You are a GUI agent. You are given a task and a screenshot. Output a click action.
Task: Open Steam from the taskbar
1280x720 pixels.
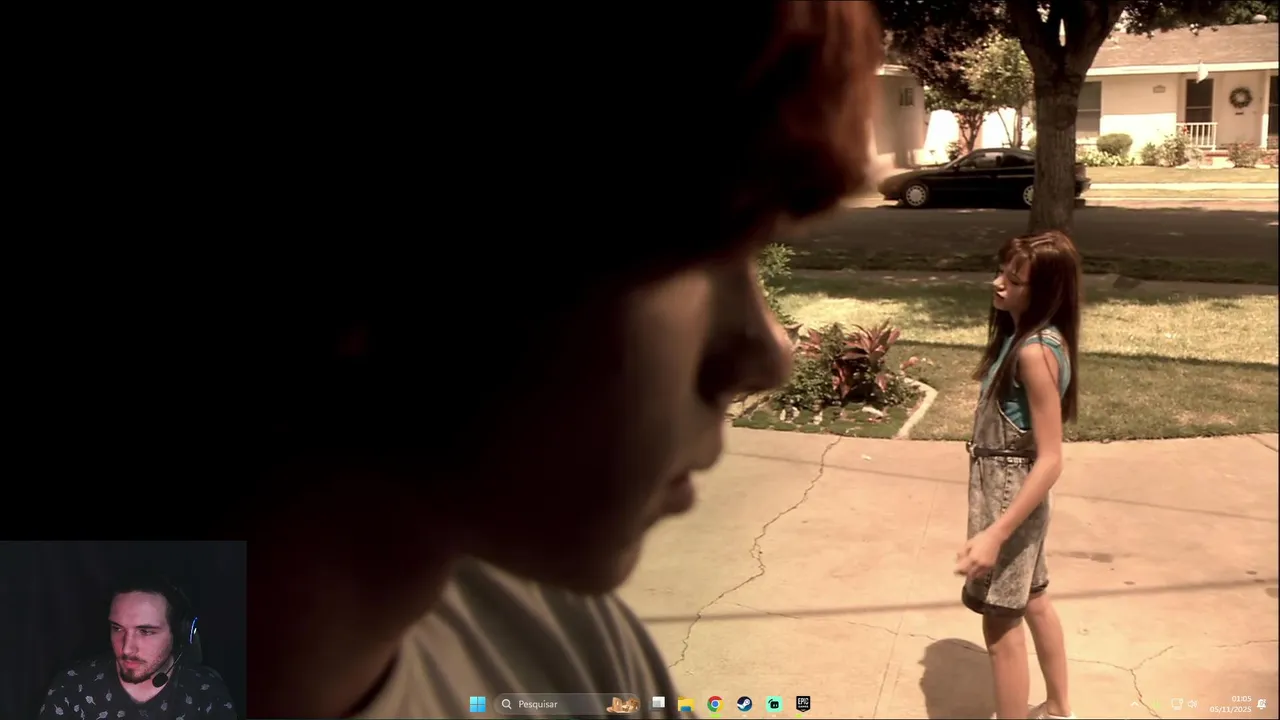pyautogui.click(x=744, y=704)
